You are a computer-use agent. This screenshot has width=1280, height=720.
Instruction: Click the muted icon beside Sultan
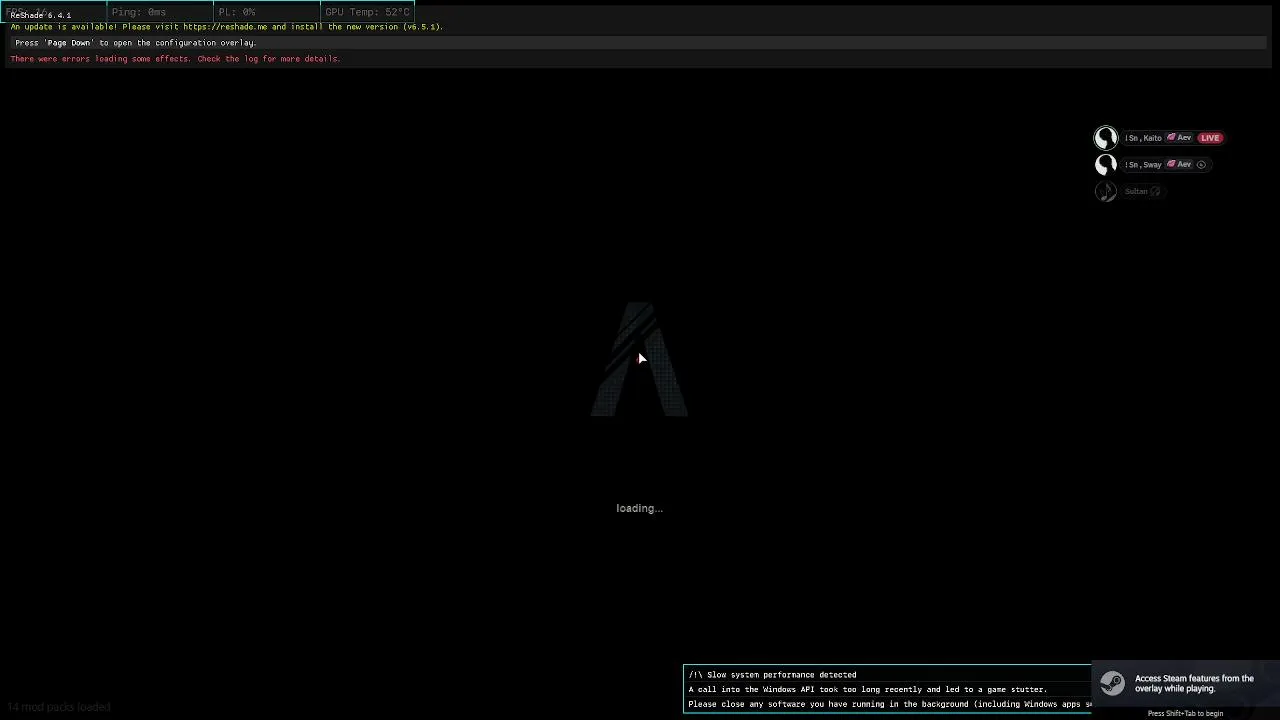point(1155,192)
